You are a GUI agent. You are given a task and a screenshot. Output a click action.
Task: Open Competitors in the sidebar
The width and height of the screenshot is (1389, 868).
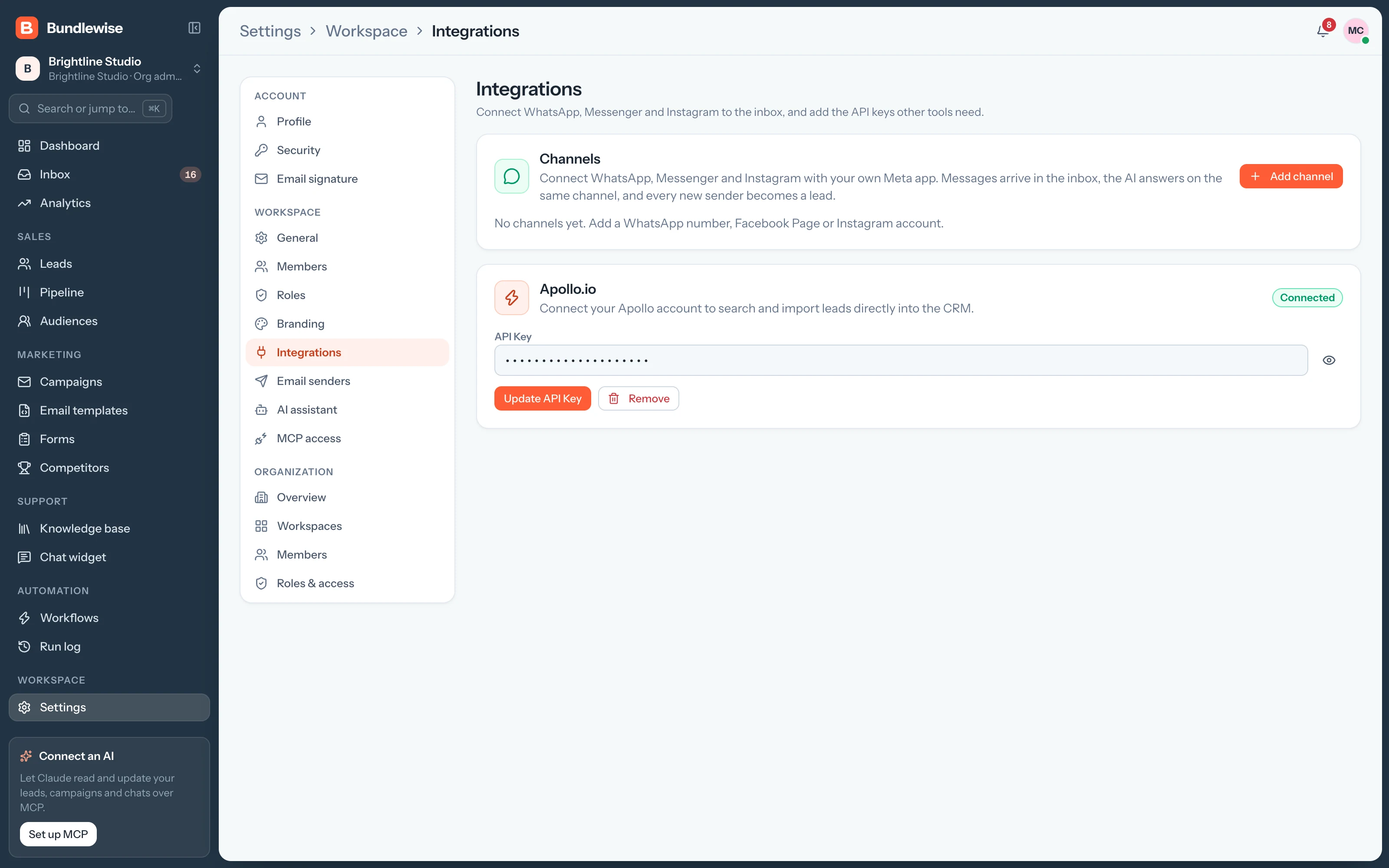109,468
